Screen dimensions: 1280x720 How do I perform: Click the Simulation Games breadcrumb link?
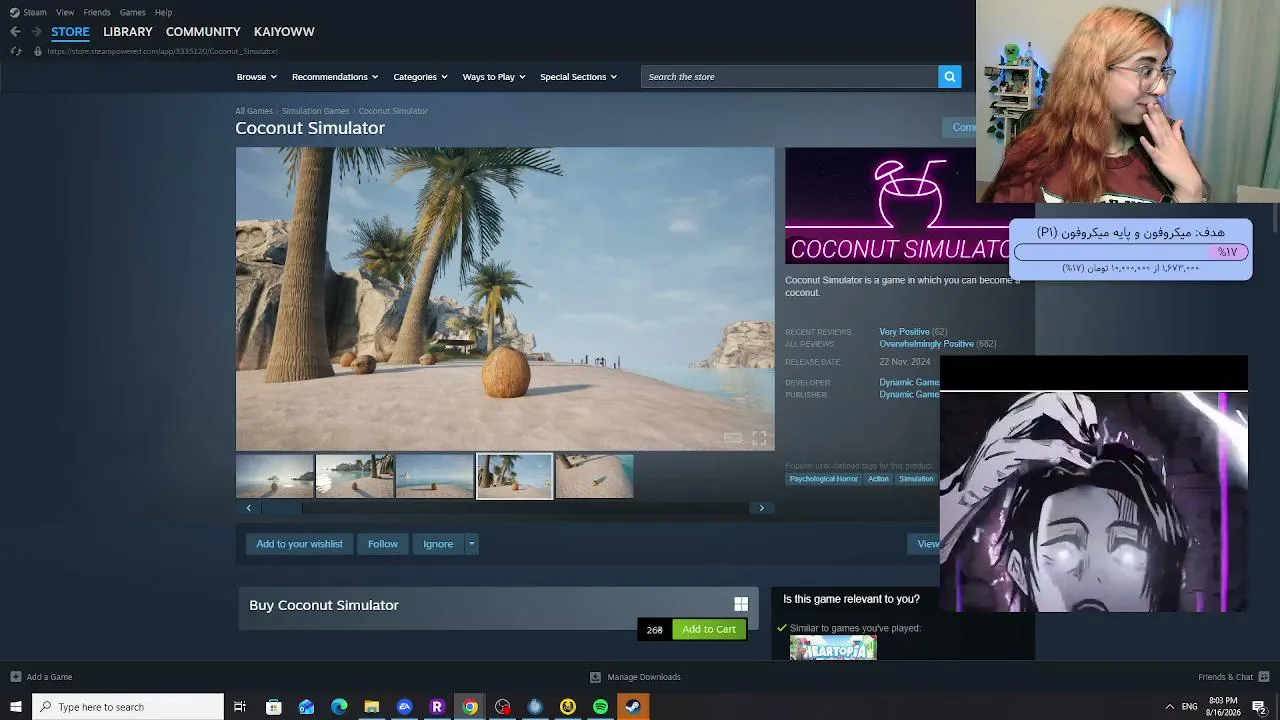tap(316, 111)
